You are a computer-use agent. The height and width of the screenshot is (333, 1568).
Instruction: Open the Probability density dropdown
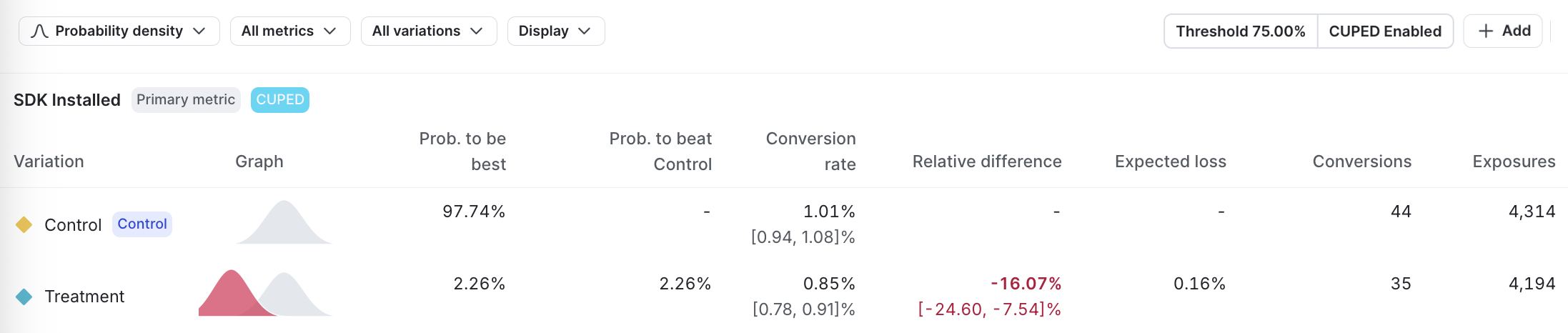[119, 31]
